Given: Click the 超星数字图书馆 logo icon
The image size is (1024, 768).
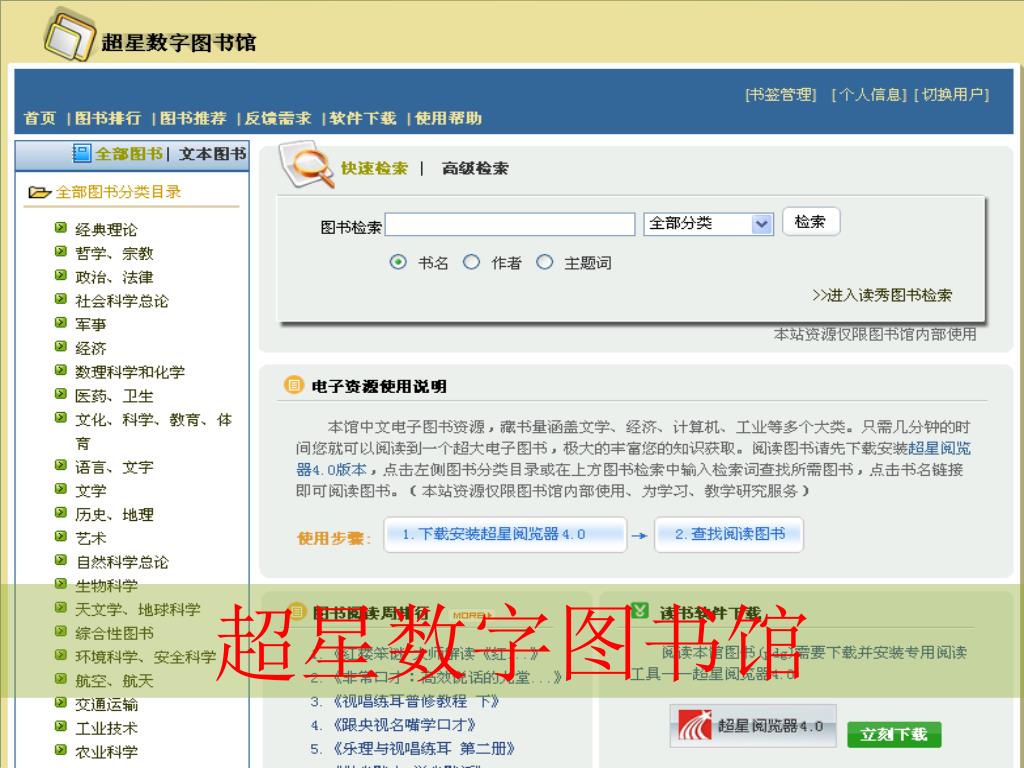Looking at the screenshot, I should 69,36.
